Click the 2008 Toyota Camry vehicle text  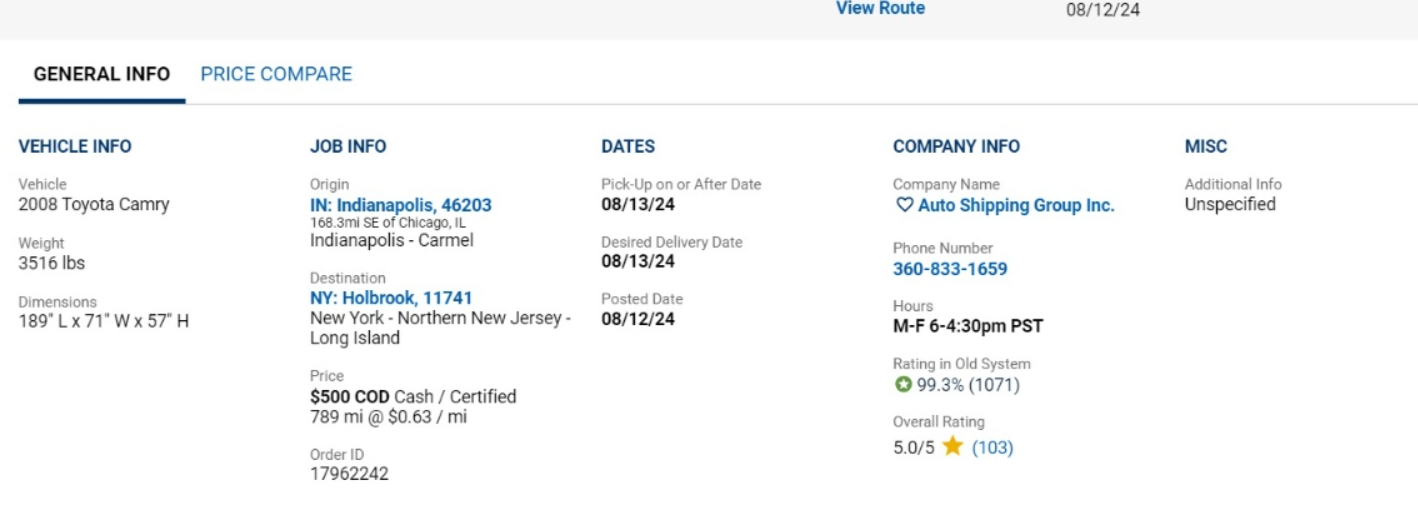click(x=94, y=205)
